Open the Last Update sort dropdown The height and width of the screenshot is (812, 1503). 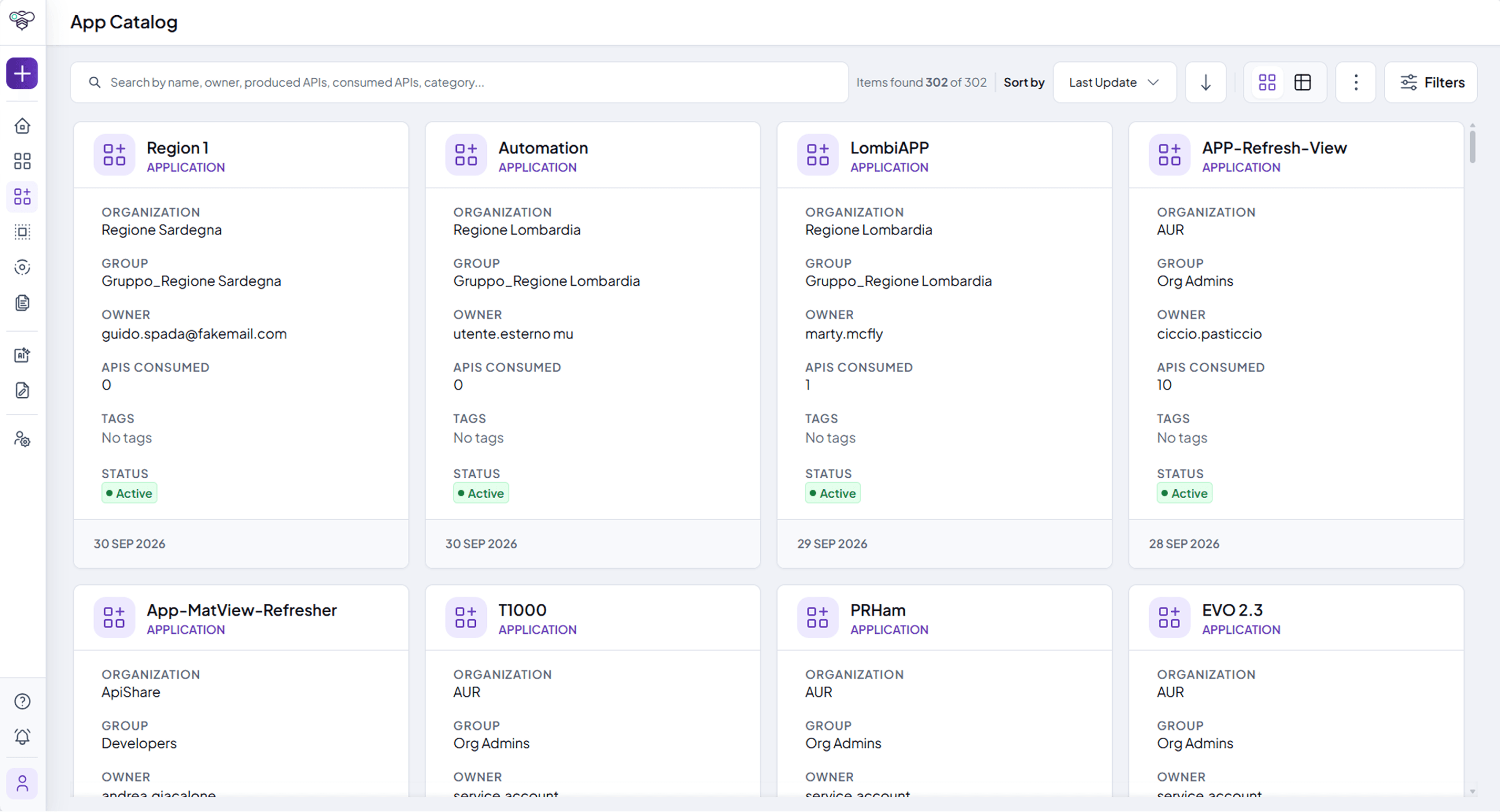1116,82
